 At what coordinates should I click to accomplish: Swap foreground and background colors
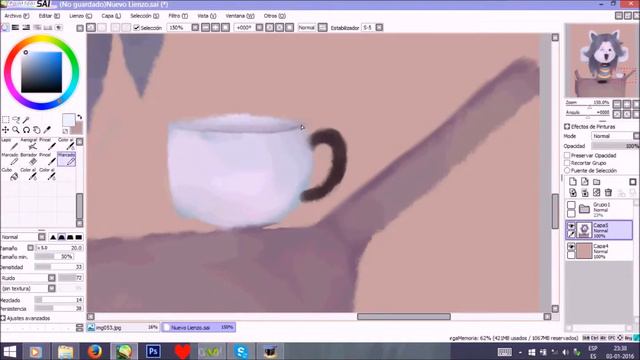click(x=80, y=117)
